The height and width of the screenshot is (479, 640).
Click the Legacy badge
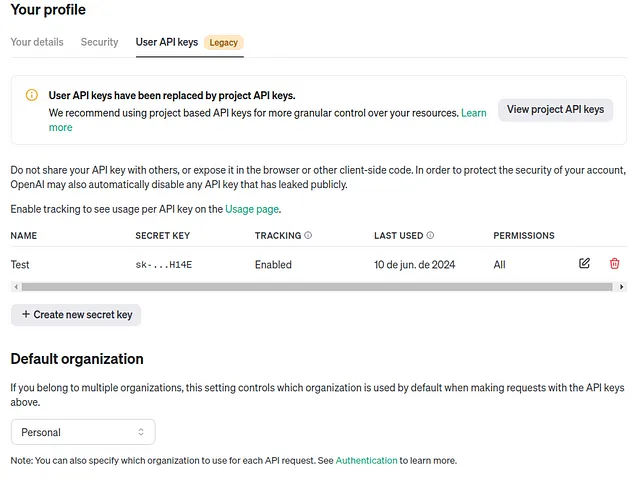pos(223,42)
